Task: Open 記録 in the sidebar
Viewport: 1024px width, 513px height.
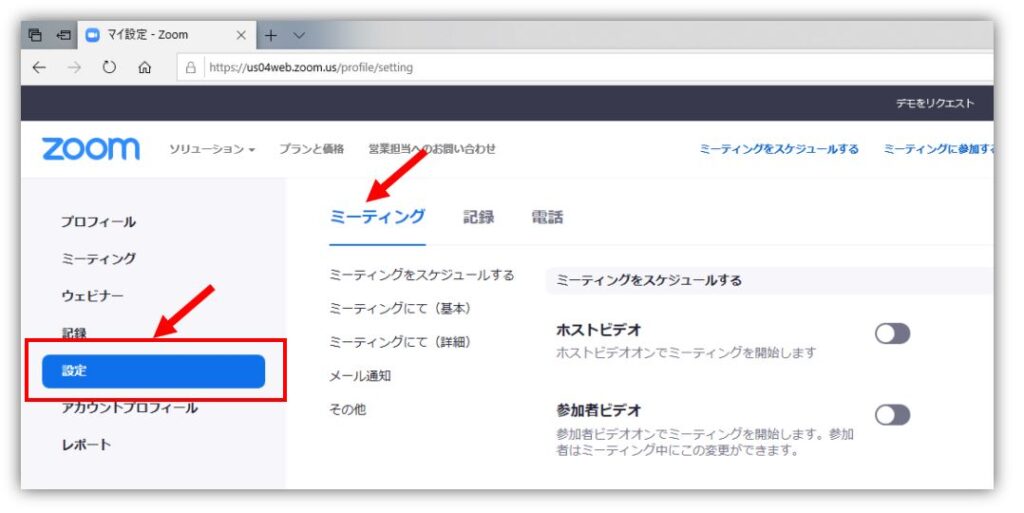Action: [x=74, y=333]
